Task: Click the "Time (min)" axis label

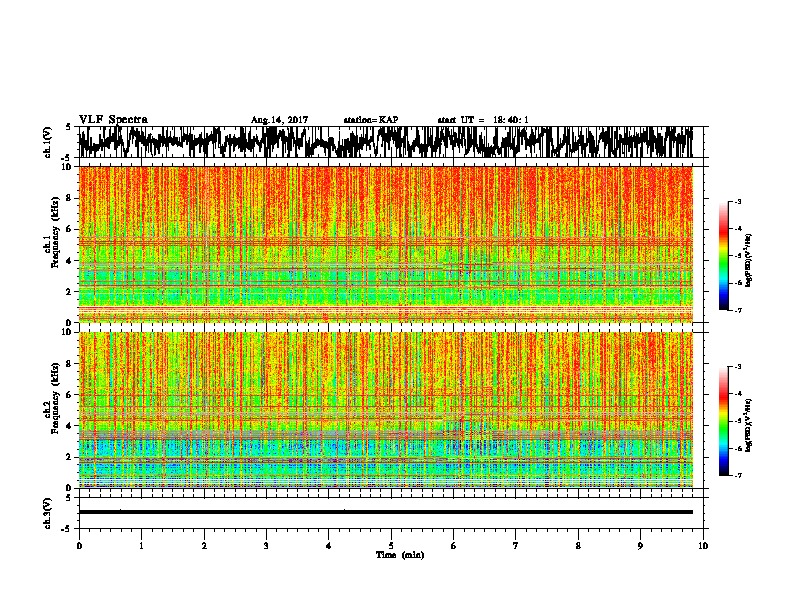Action: (x=400, y=555)
